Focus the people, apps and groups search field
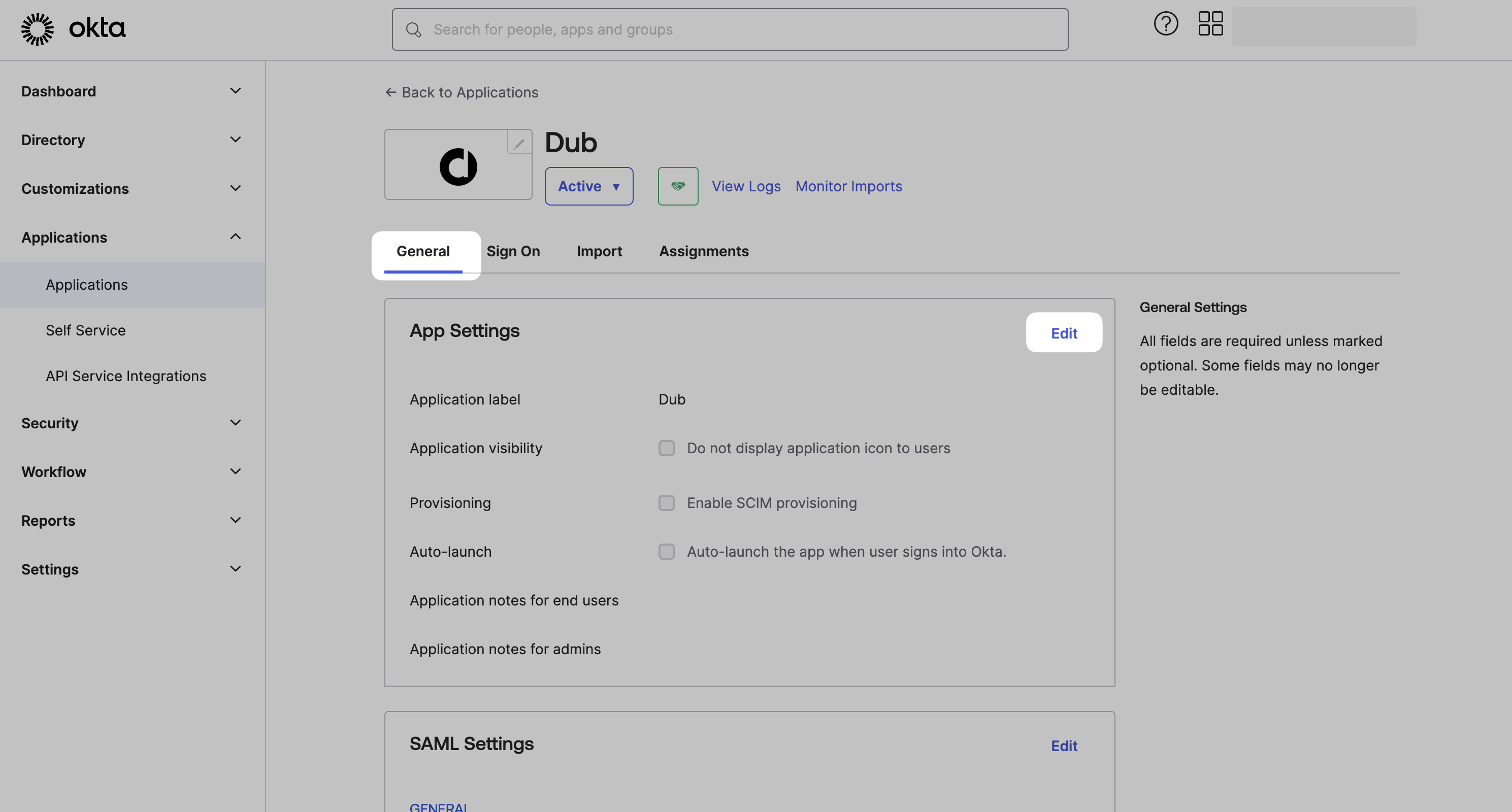The height and width of the screenshot is (812, 1512). pos(730,29)
